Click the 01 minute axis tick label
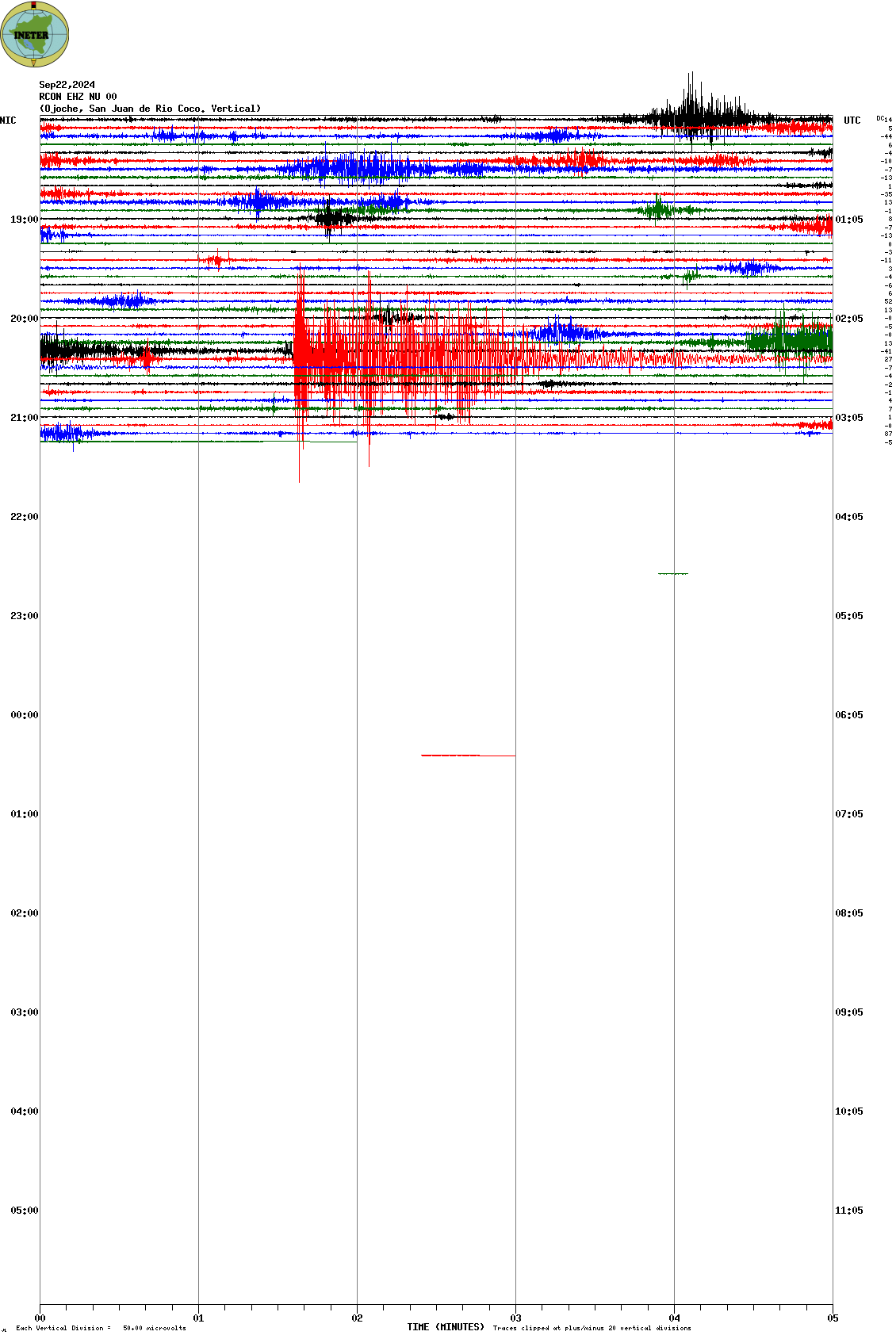The image size is (896, 1339). pyautogui.click(x=198, y=1318)
